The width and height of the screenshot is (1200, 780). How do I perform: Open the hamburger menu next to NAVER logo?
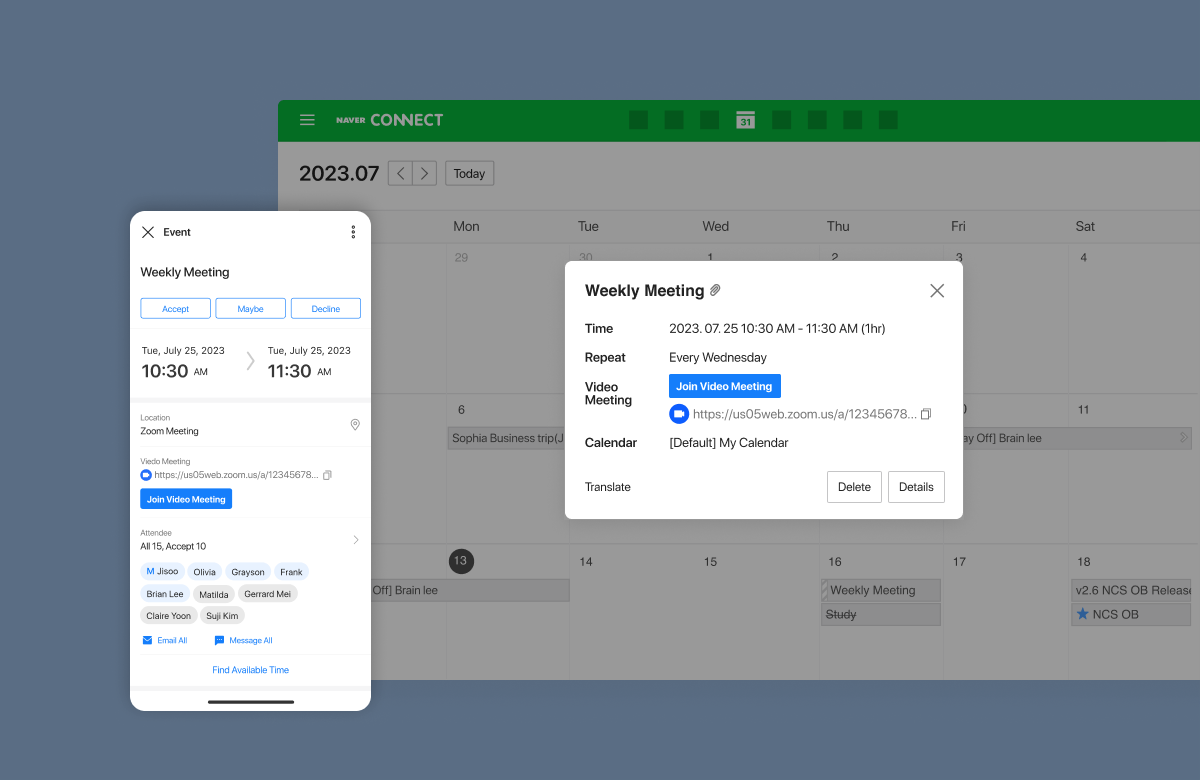[307, 119]
